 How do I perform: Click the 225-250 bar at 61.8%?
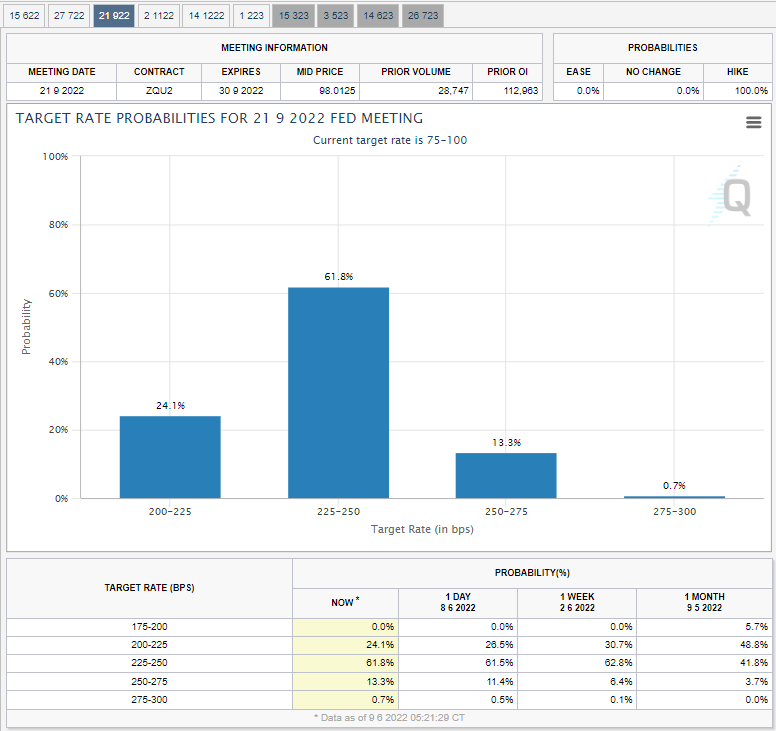tap(339, 392)
